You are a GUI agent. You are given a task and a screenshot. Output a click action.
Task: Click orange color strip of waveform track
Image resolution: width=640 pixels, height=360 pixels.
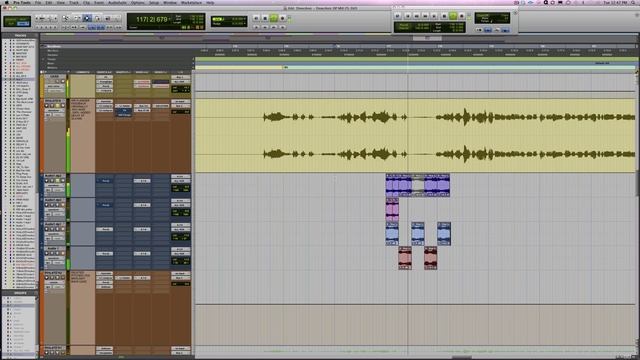[x=42, y=135]
